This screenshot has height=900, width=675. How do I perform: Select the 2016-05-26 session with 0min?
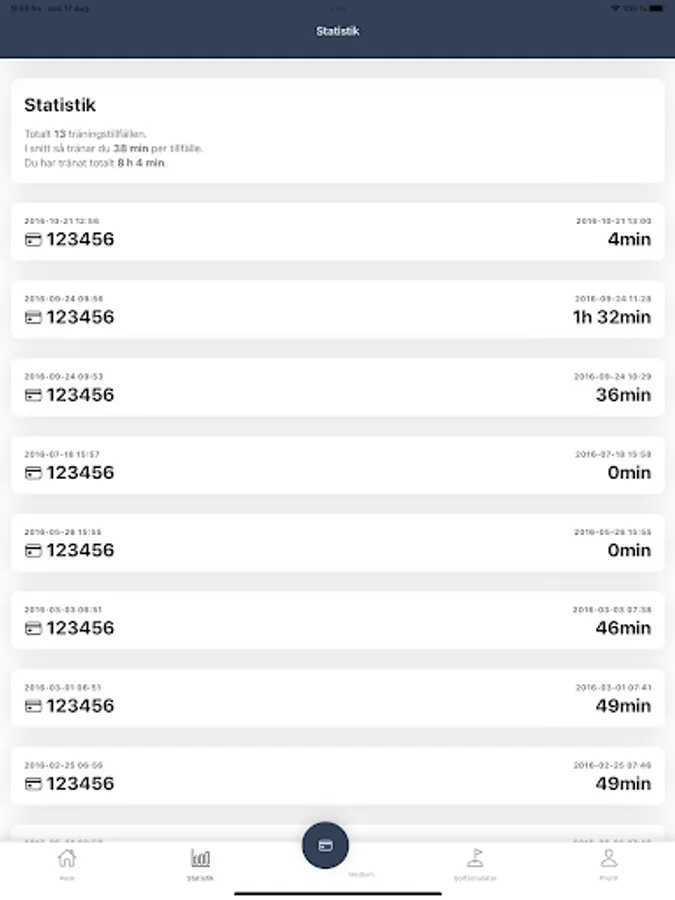337,543
